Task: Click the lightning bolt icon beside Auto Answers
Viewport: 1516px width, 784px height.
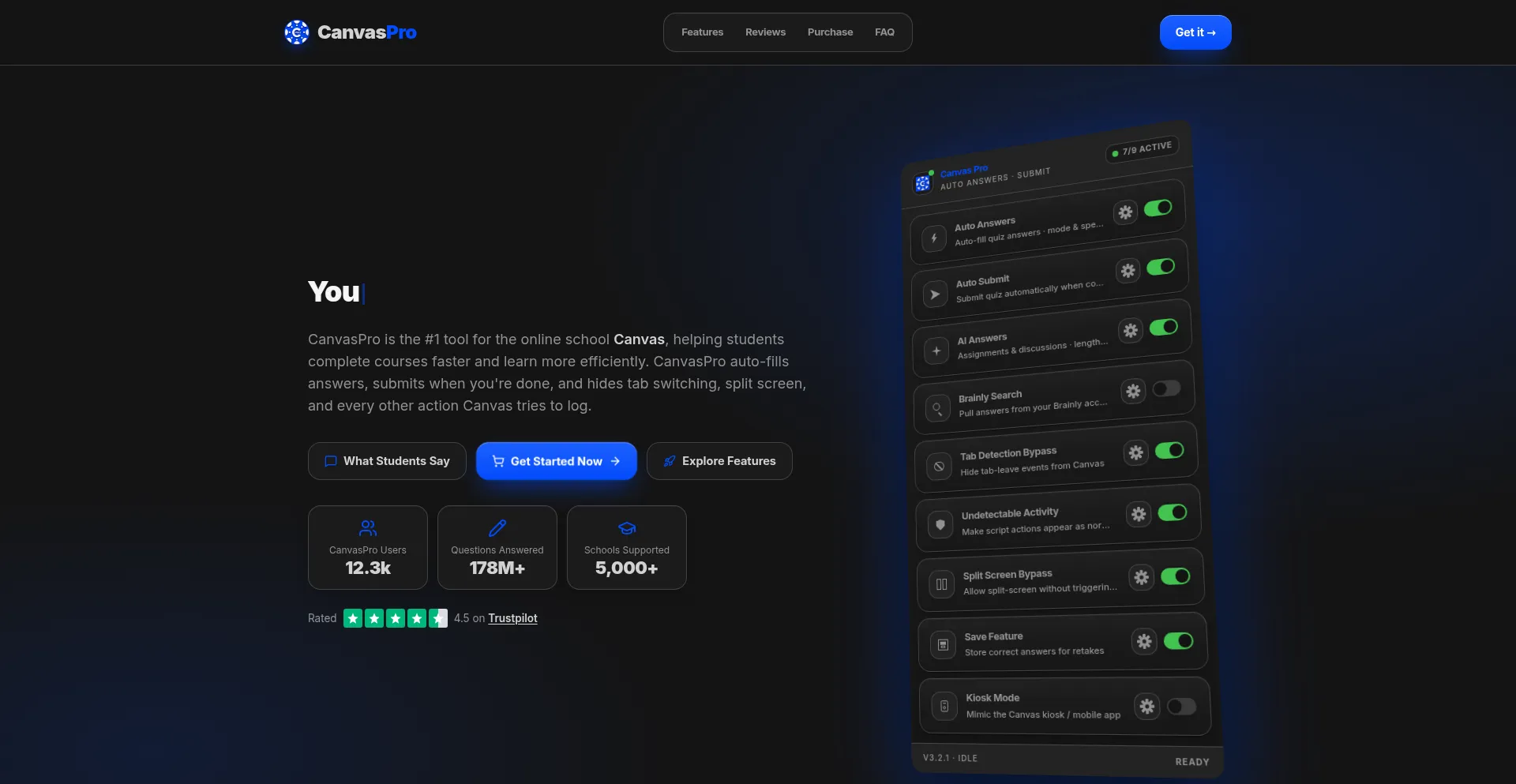Action: coord(934,238)
